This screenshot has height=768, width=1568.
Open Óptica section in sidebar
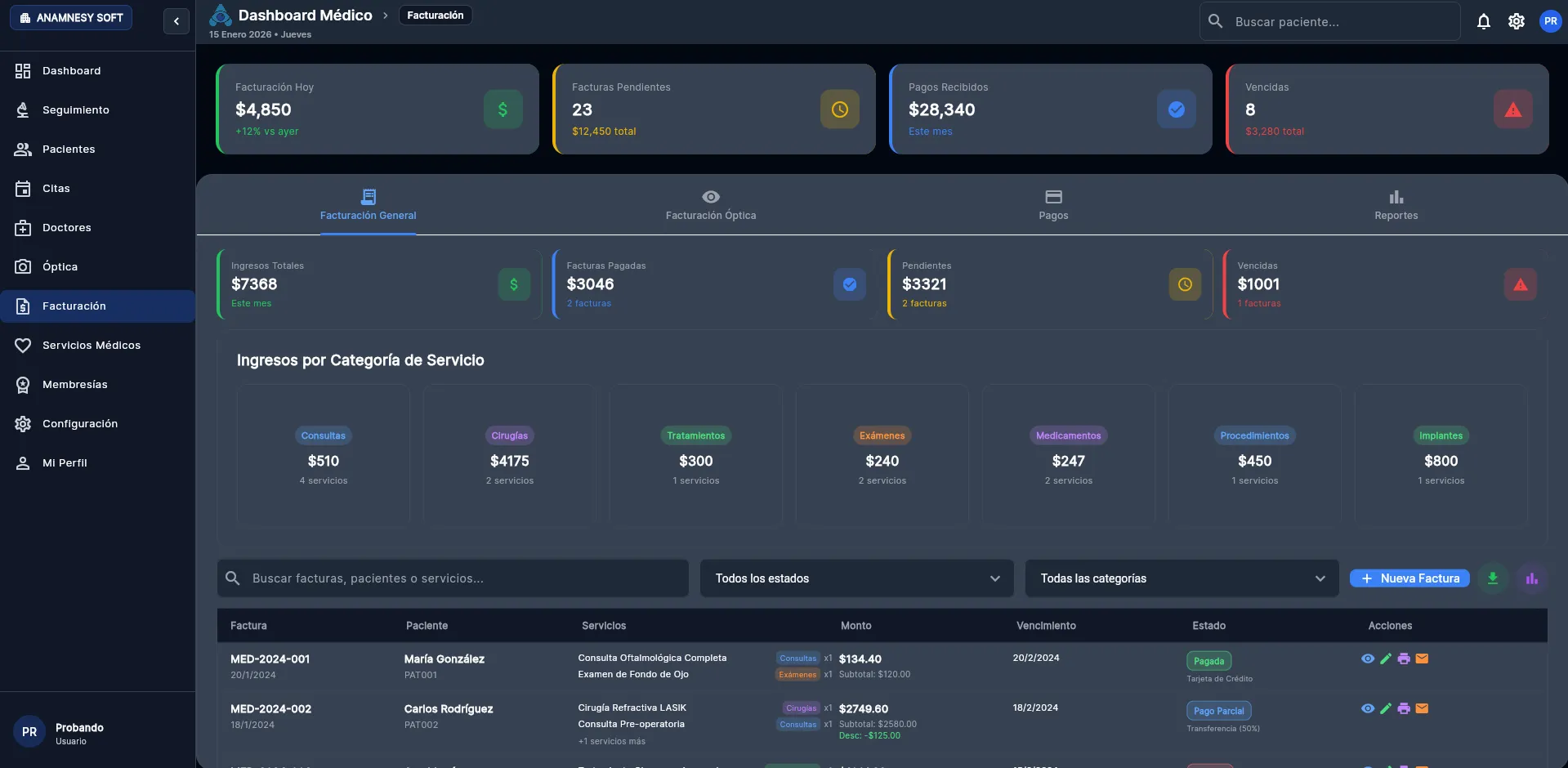coord(97,267)
